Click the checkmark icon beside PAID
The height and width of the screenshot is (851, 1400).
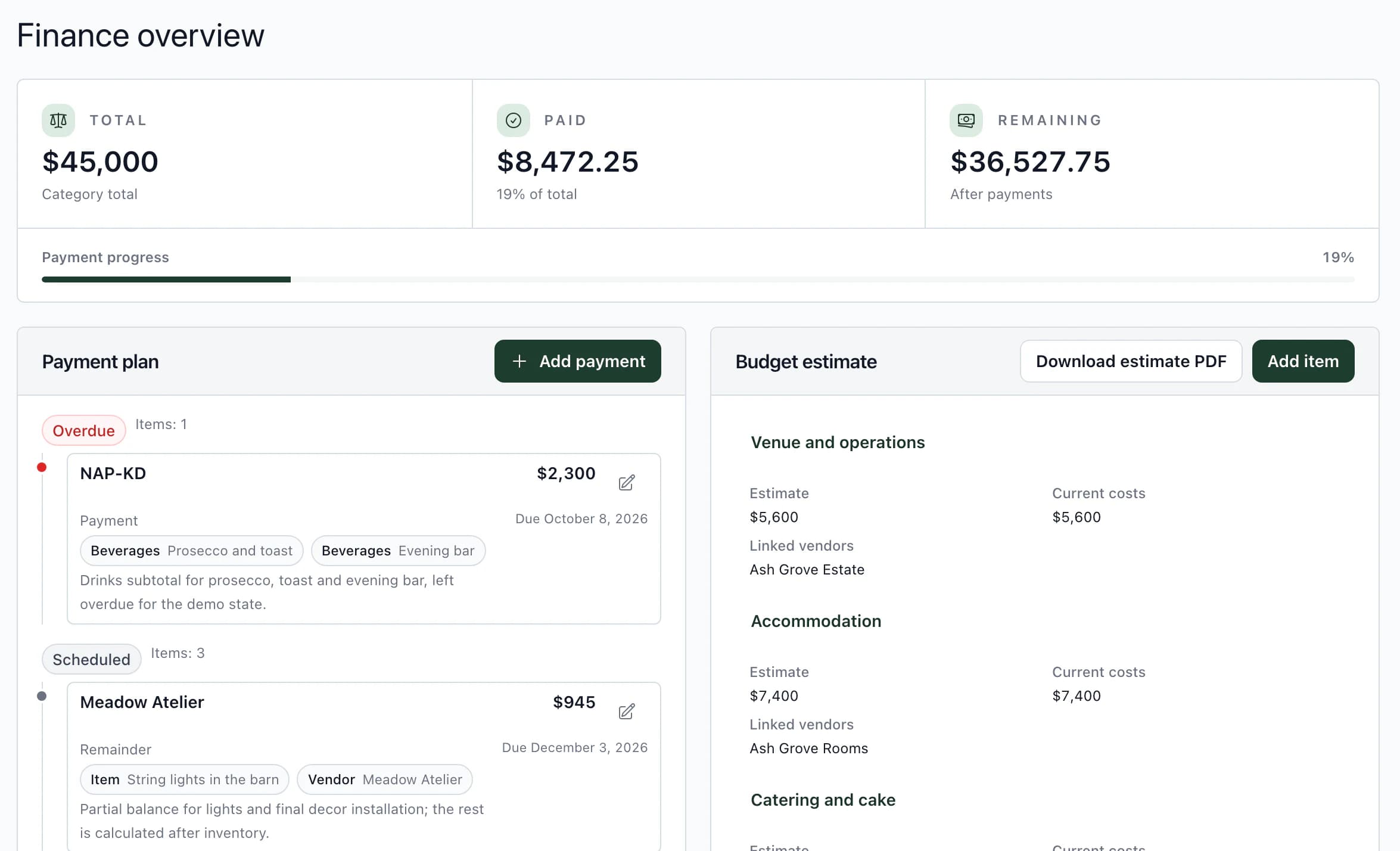(514, 120)
